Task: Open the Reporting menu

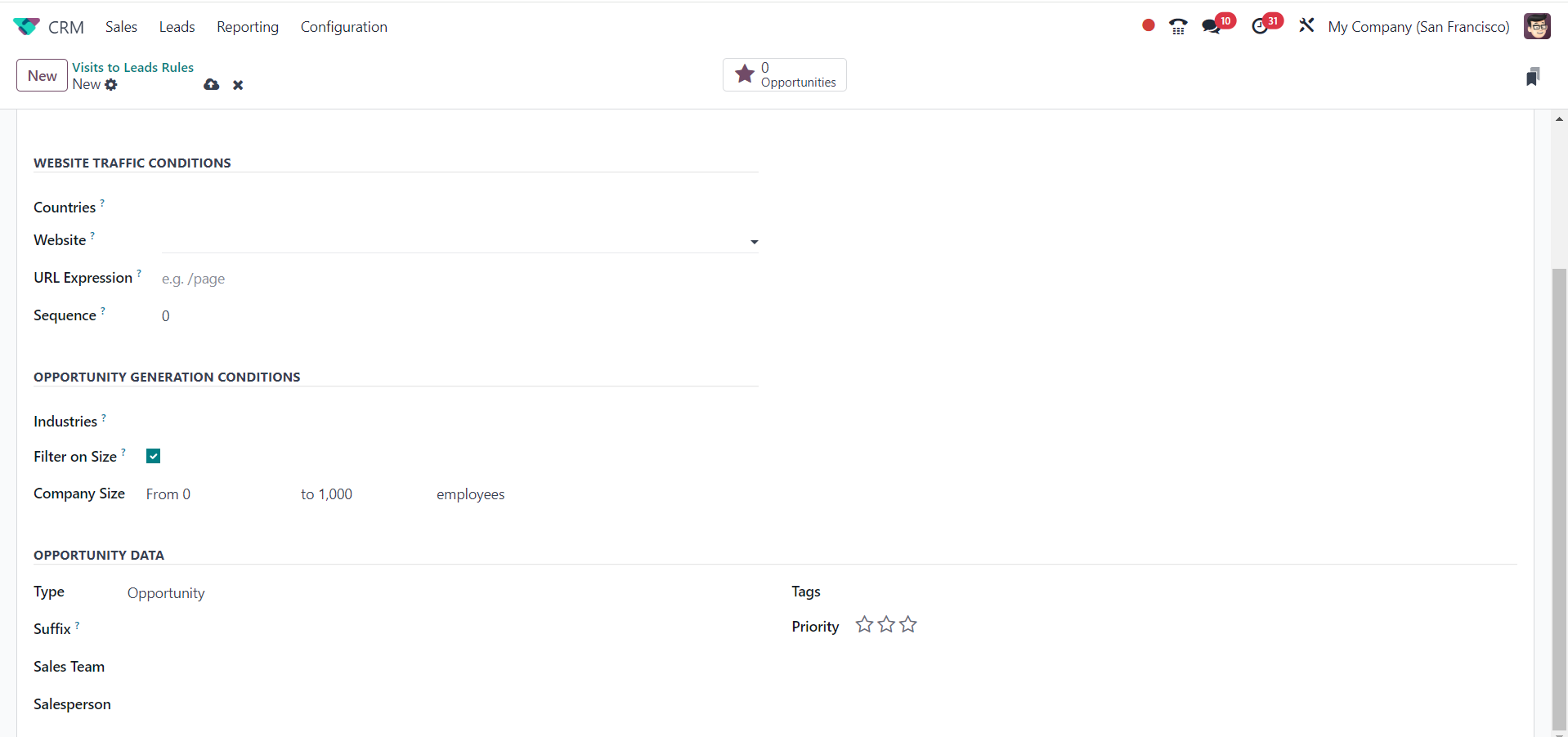Action: (248, 27)
